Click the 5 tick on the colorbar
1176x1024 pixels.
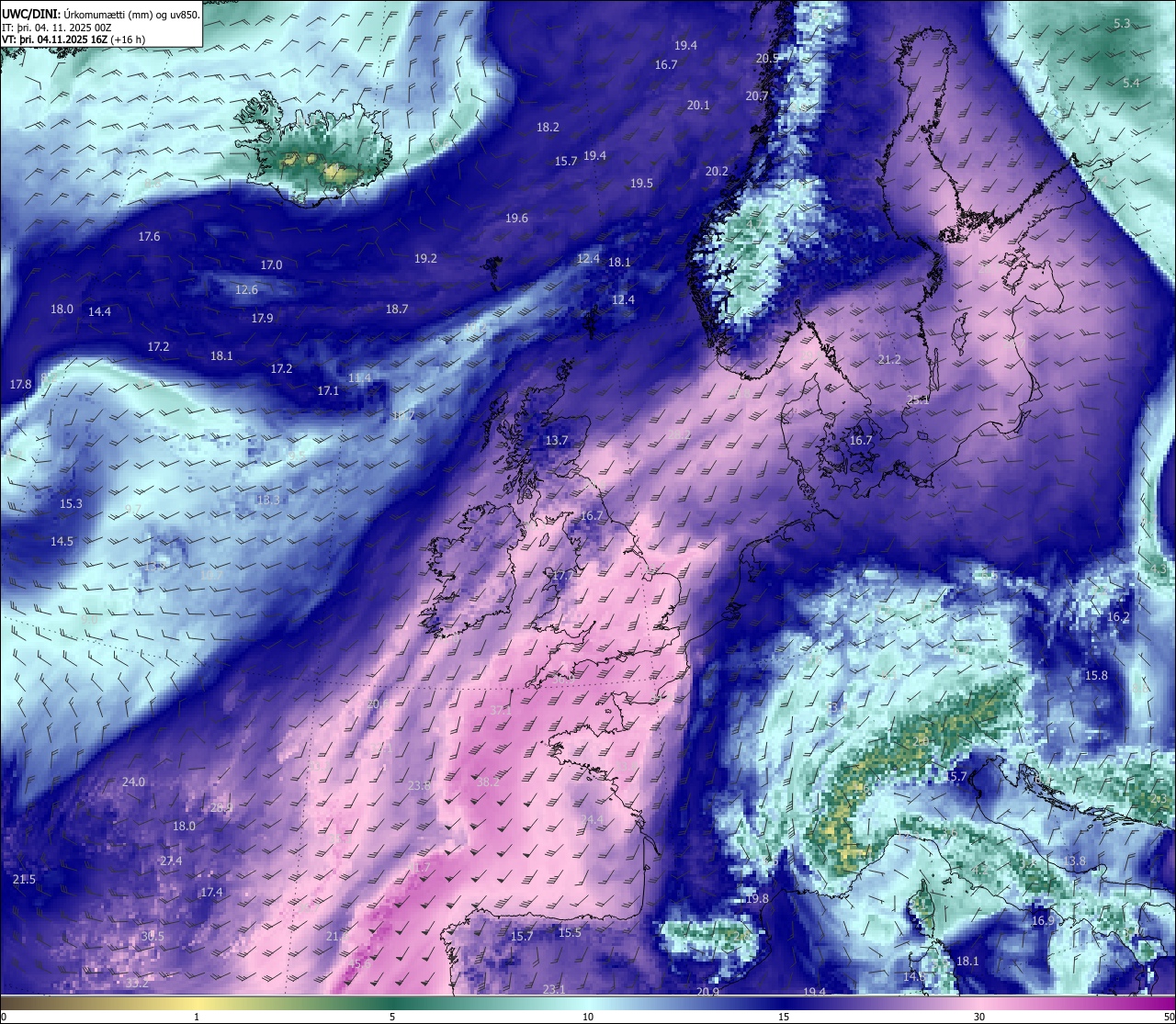click(x=392, y=1017)
